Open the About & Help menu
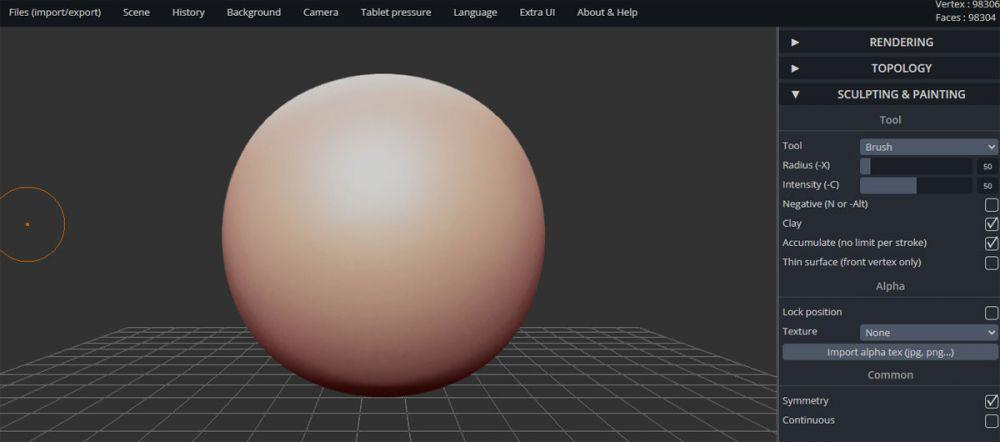This screenshot has height=442, width=1000. coord(607,12)
